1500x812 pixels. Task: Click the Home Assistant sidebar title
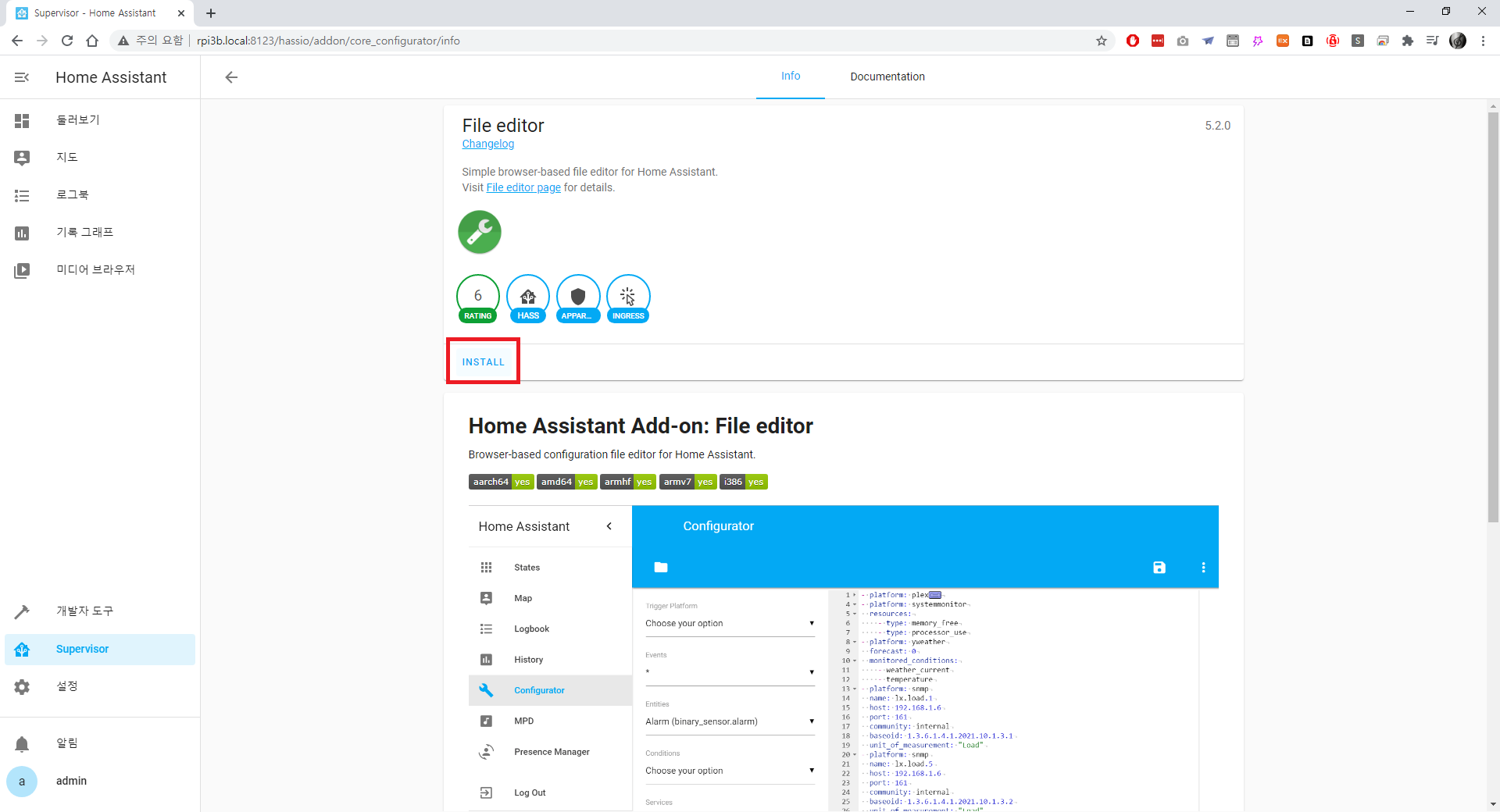[111, 77]
